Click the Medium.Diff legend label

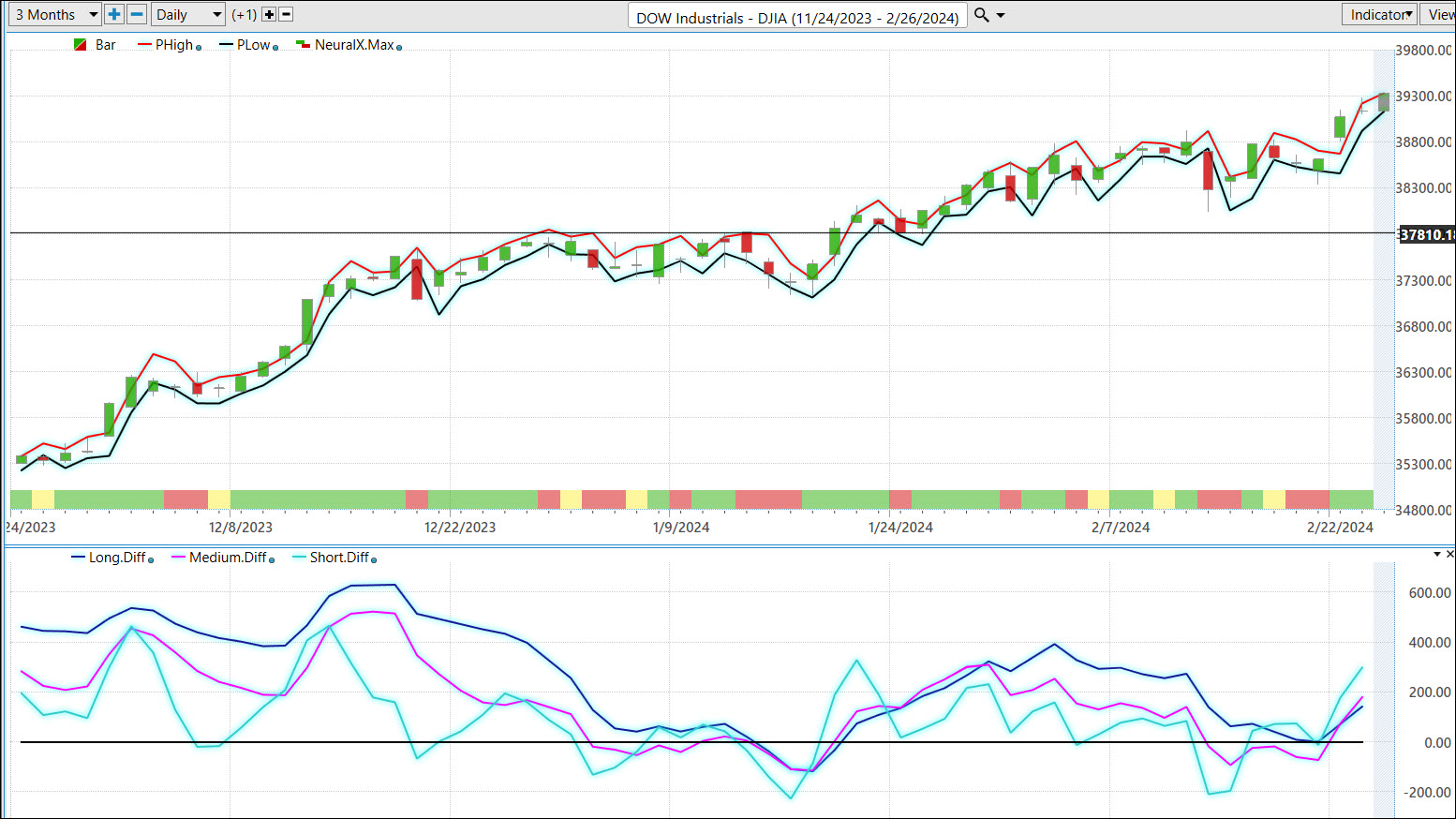coord(228,558)
